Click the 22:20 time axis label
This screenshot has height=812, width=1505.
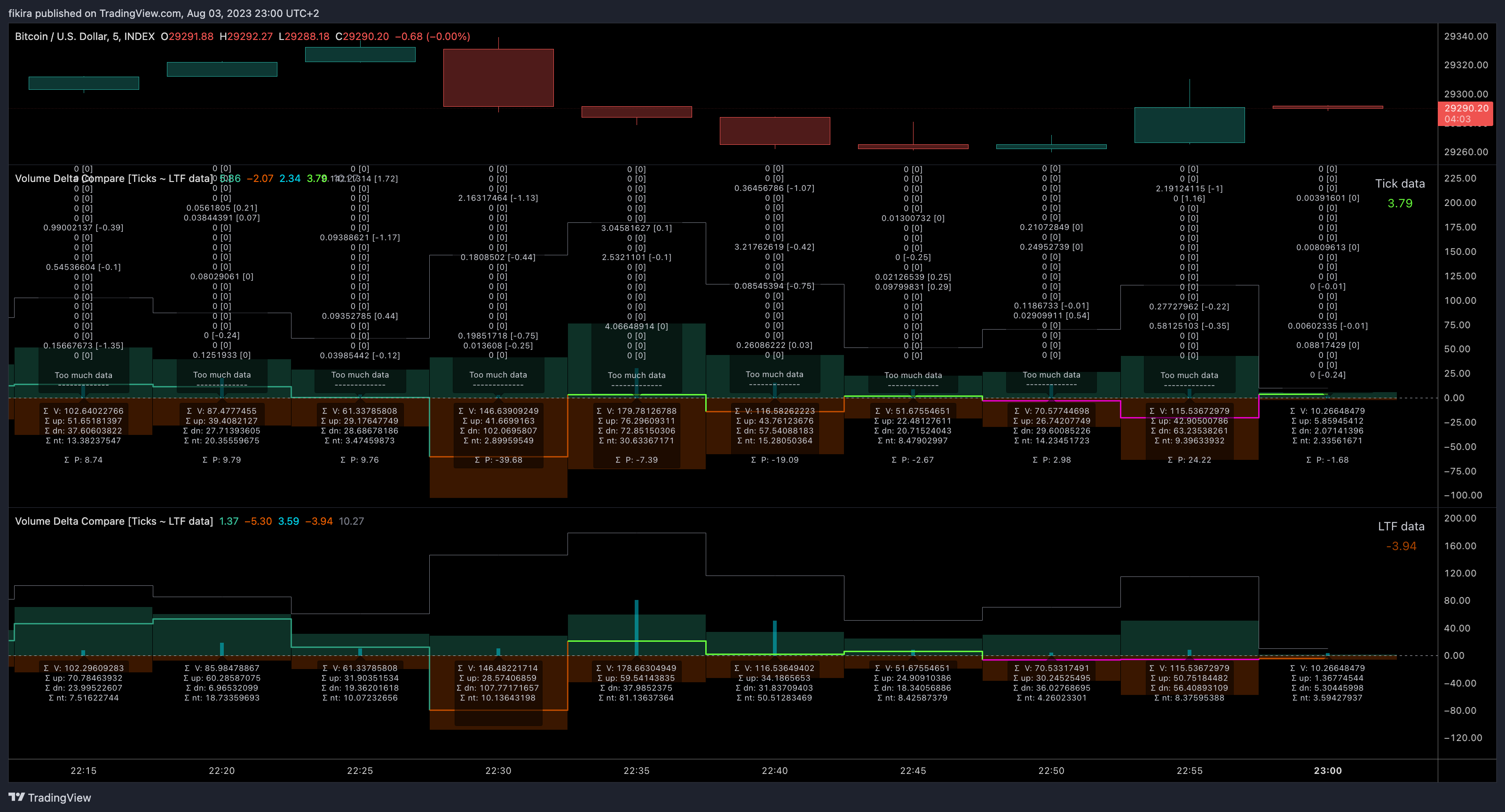point(221,771)
